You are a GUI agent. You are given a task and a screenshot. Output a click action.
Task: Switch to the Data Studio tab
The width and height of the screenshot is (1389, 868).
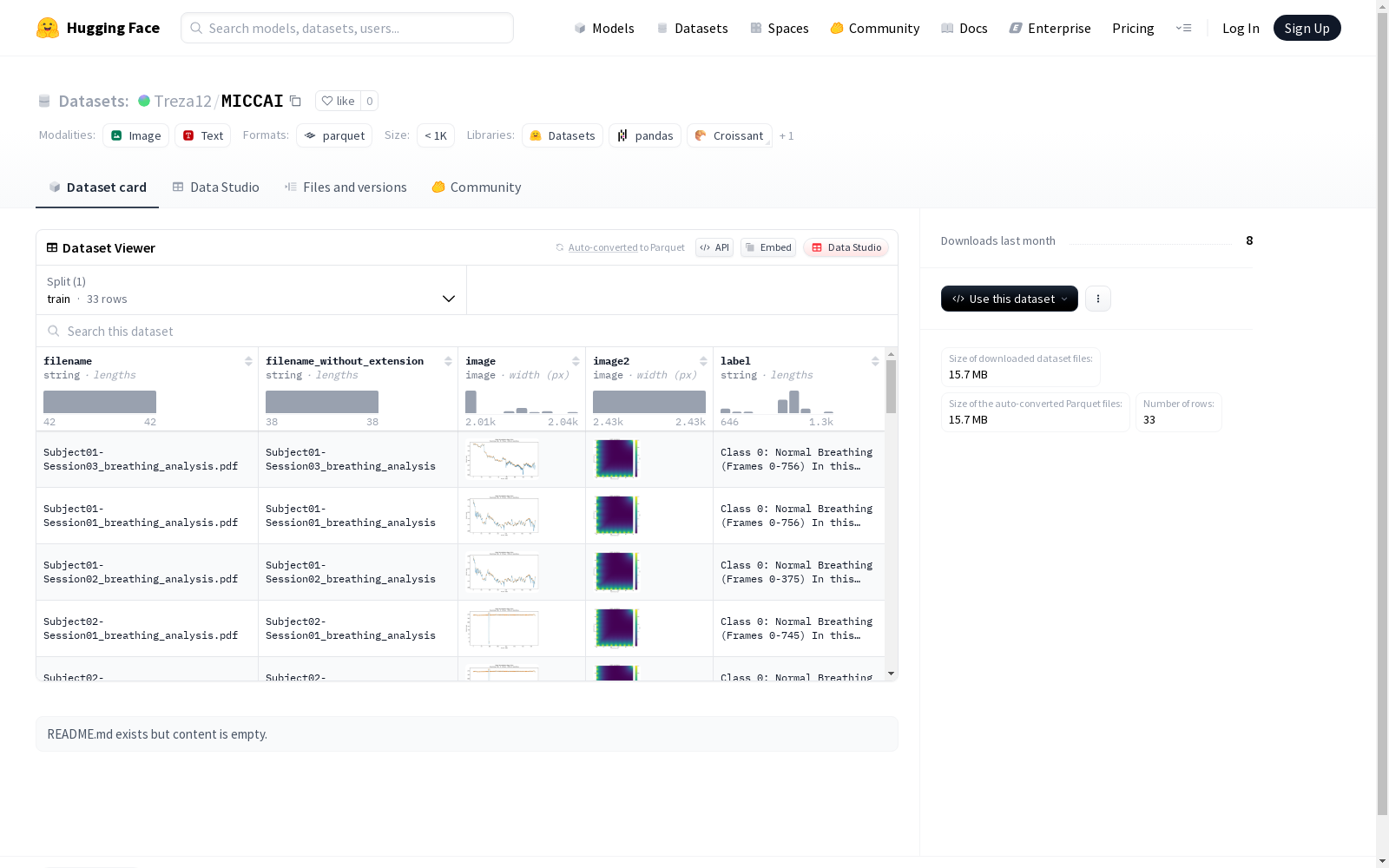[x=216, y=187]
